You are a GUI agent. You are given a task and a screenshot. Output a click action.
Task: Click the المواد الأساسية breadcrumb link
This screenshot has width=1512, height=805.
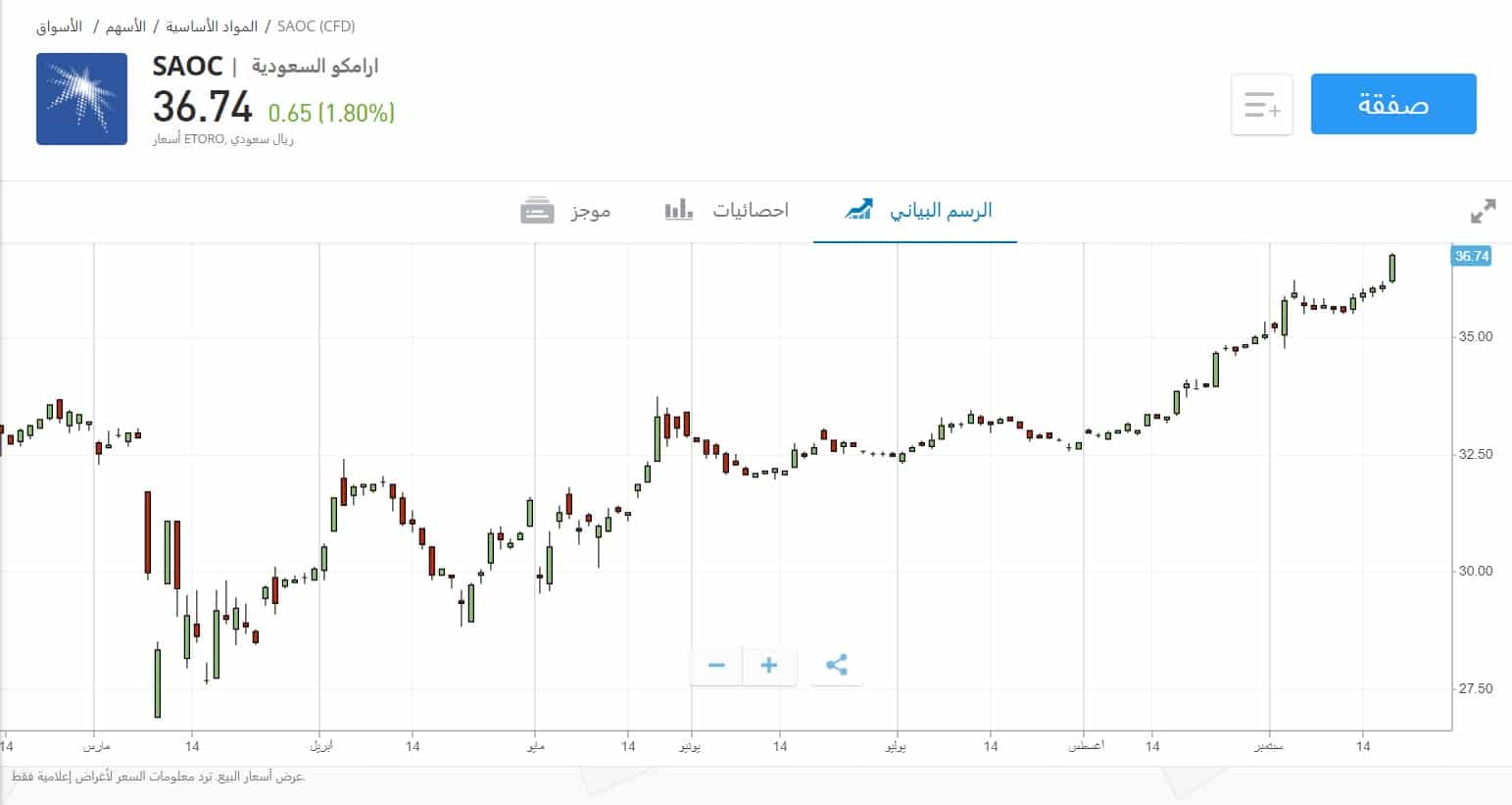tap(208, 26)
